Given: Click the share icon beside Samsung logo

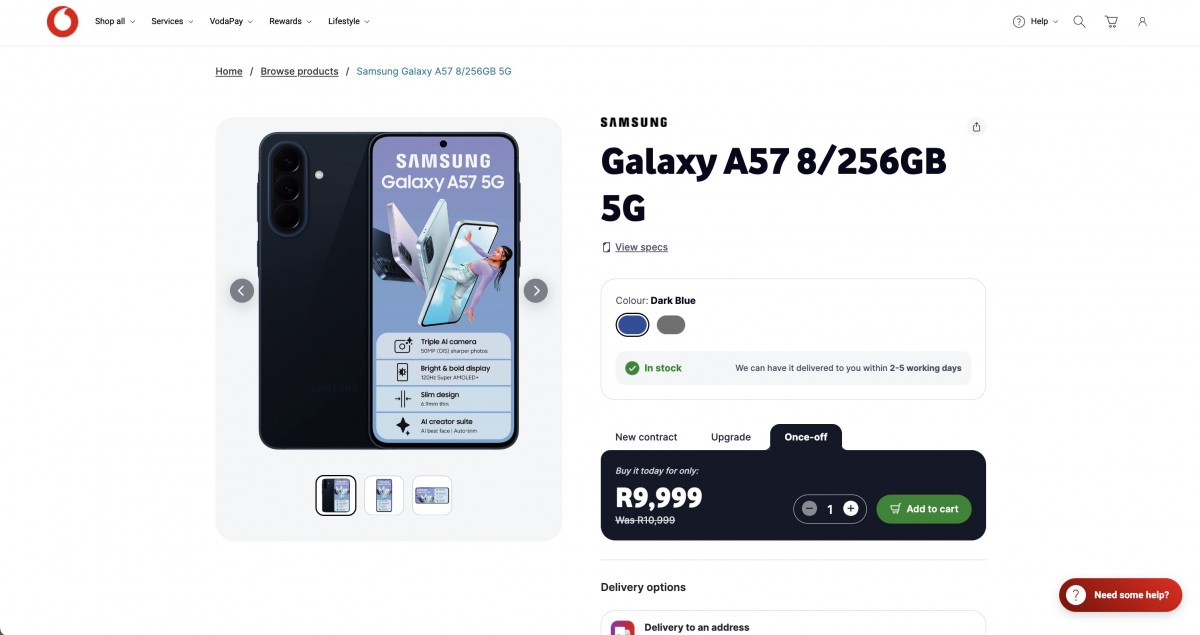Looking at the screenshot, I should coord(977,127).
